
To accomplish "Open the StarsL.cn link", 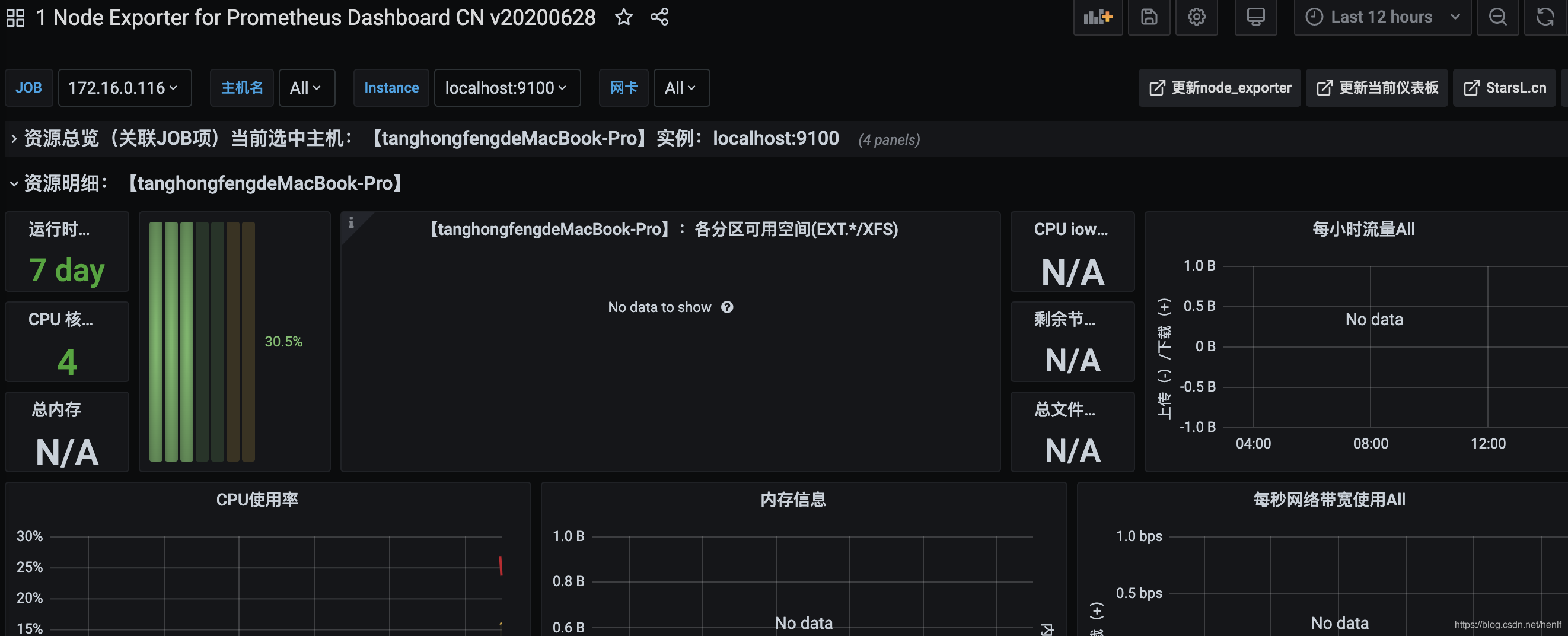I will click(1504, 88).
